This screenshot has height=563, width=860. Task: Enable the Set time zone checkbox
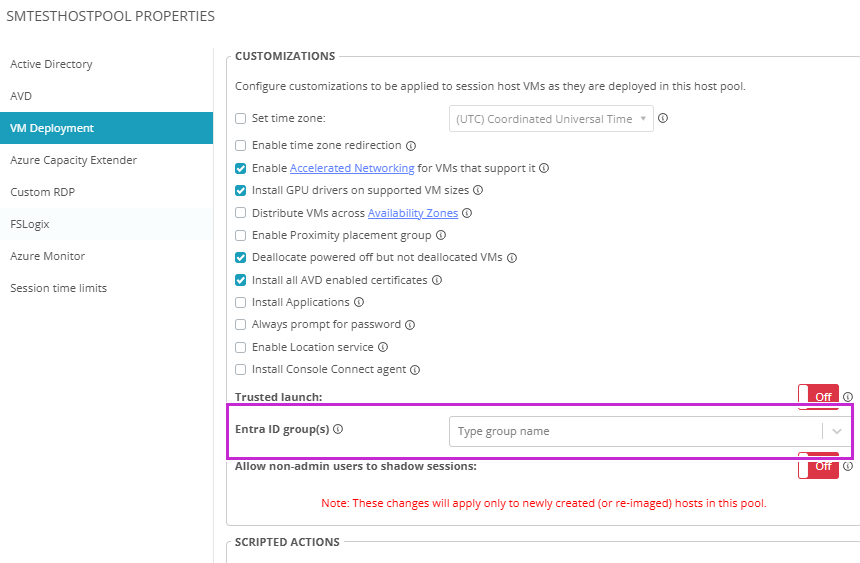[240, 118]
